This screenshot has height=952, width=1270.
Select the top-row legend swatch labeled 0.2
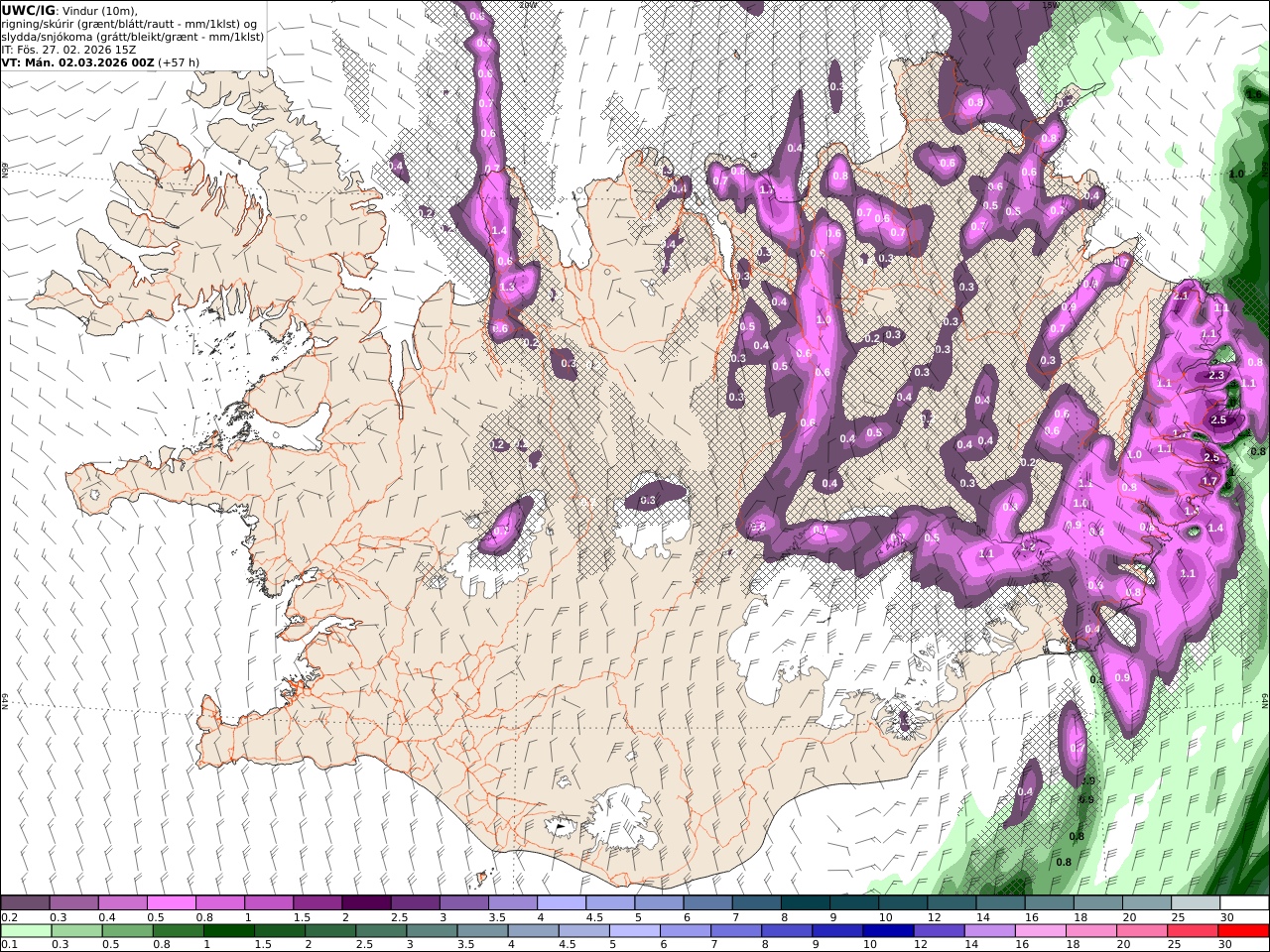tap(25, 903)
